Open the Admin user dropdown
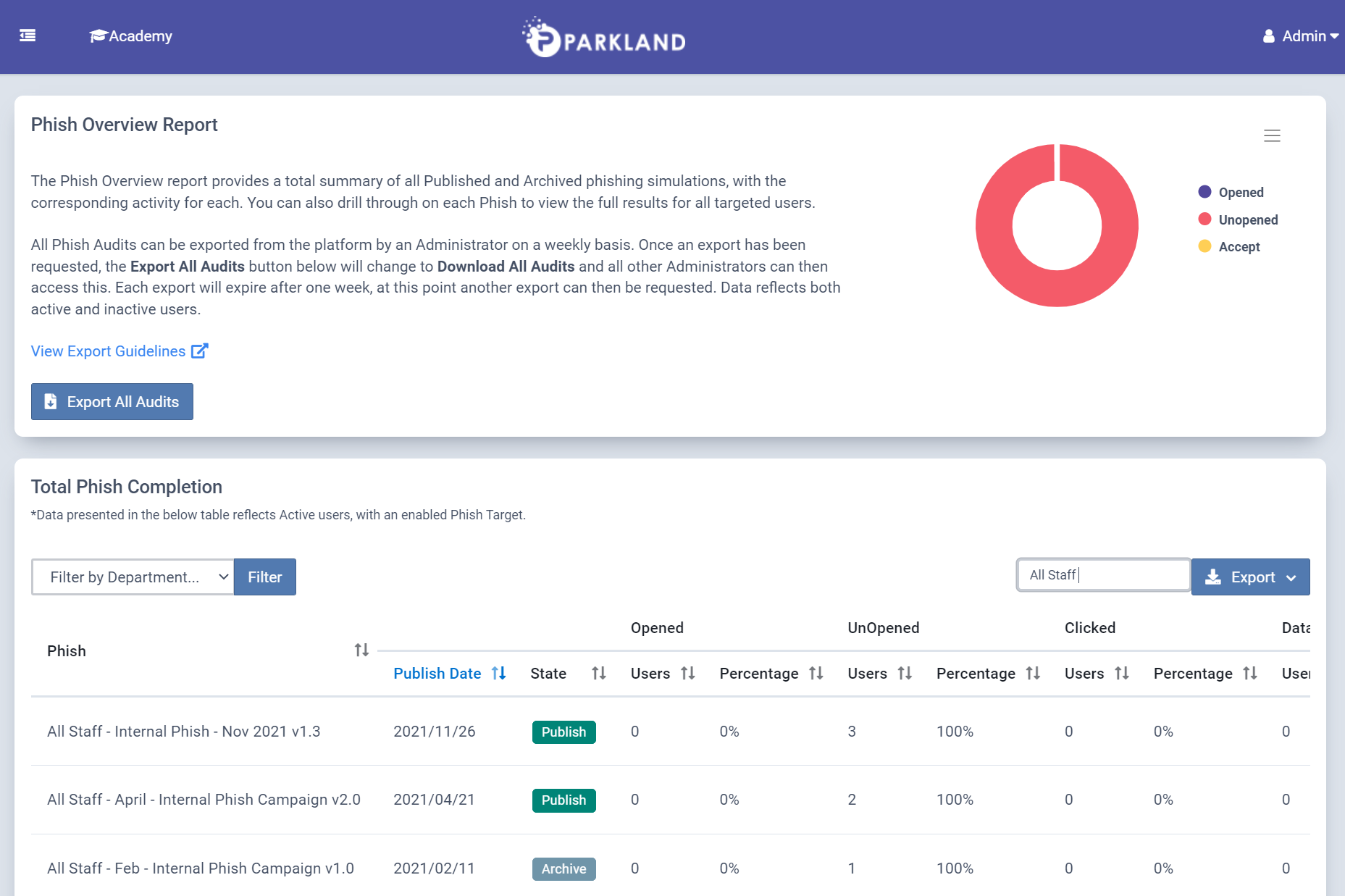This screenshot has height=896, width=1345. pos(1301,36)
